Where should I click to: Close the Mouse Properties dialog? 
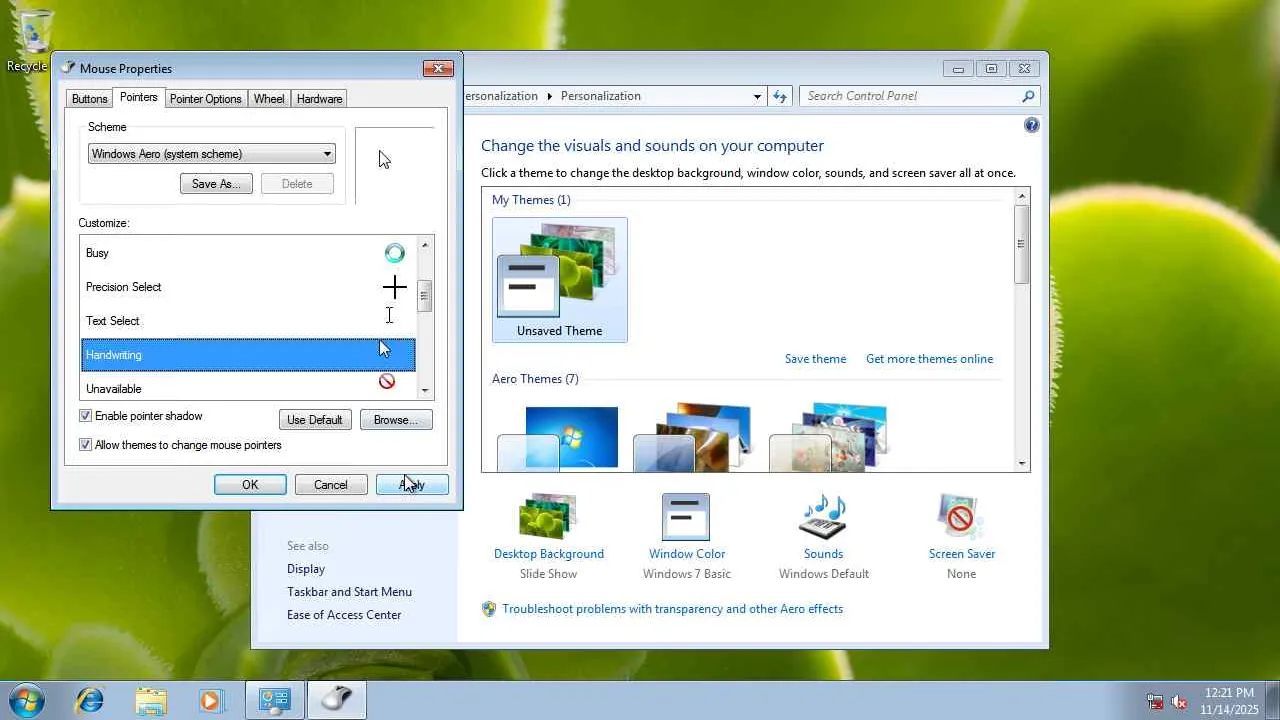tap(438, 68)
